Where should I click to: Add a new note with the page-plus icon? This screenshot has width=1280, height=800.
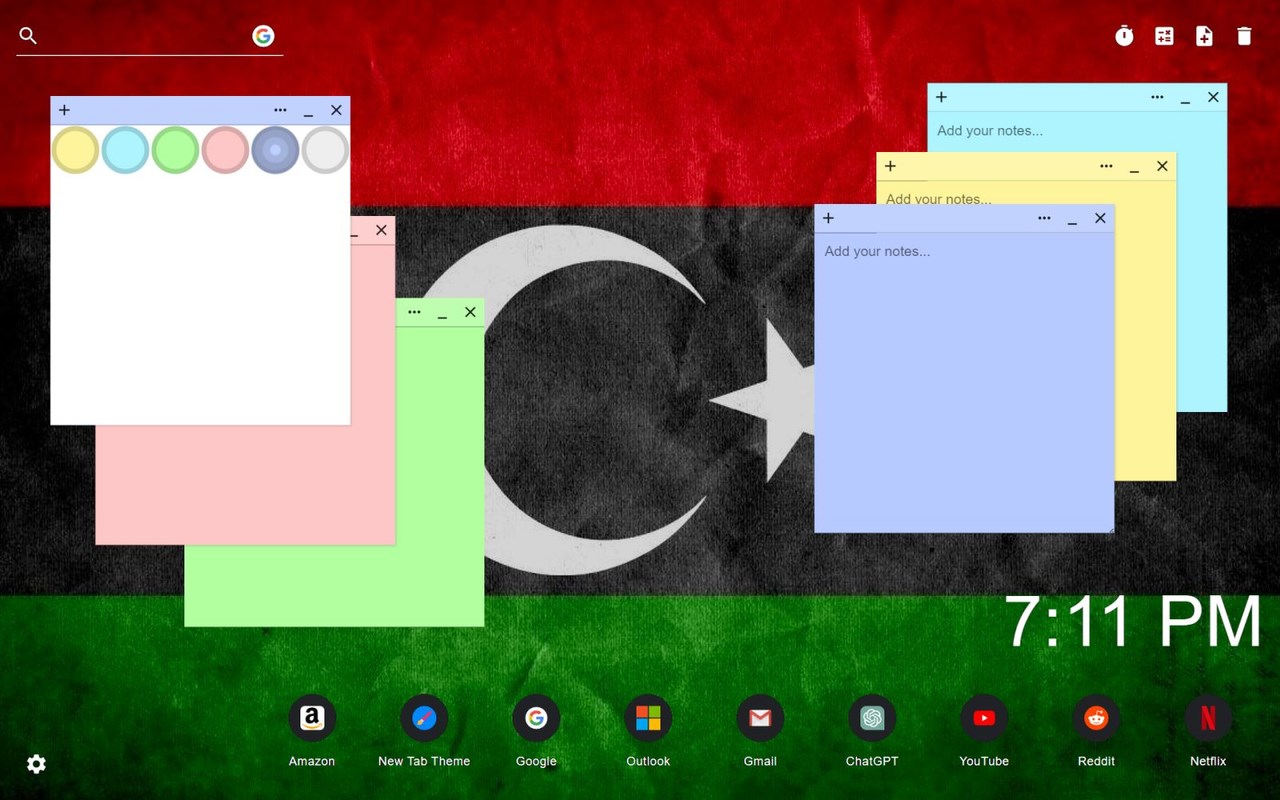[1204, 36]
